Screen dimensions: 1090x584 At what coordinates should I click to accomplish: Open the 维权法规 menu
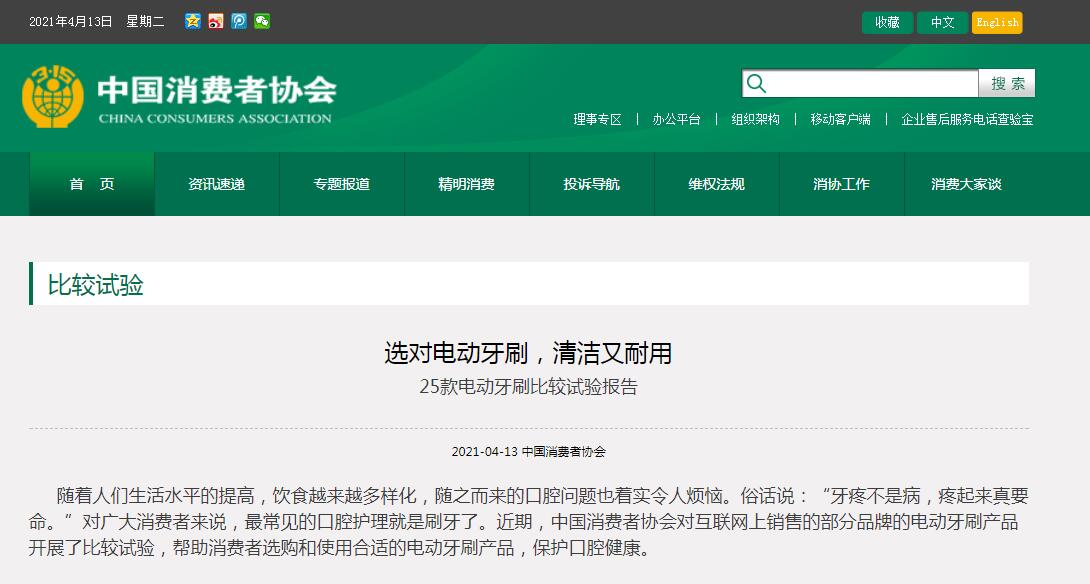pos(717,184)
